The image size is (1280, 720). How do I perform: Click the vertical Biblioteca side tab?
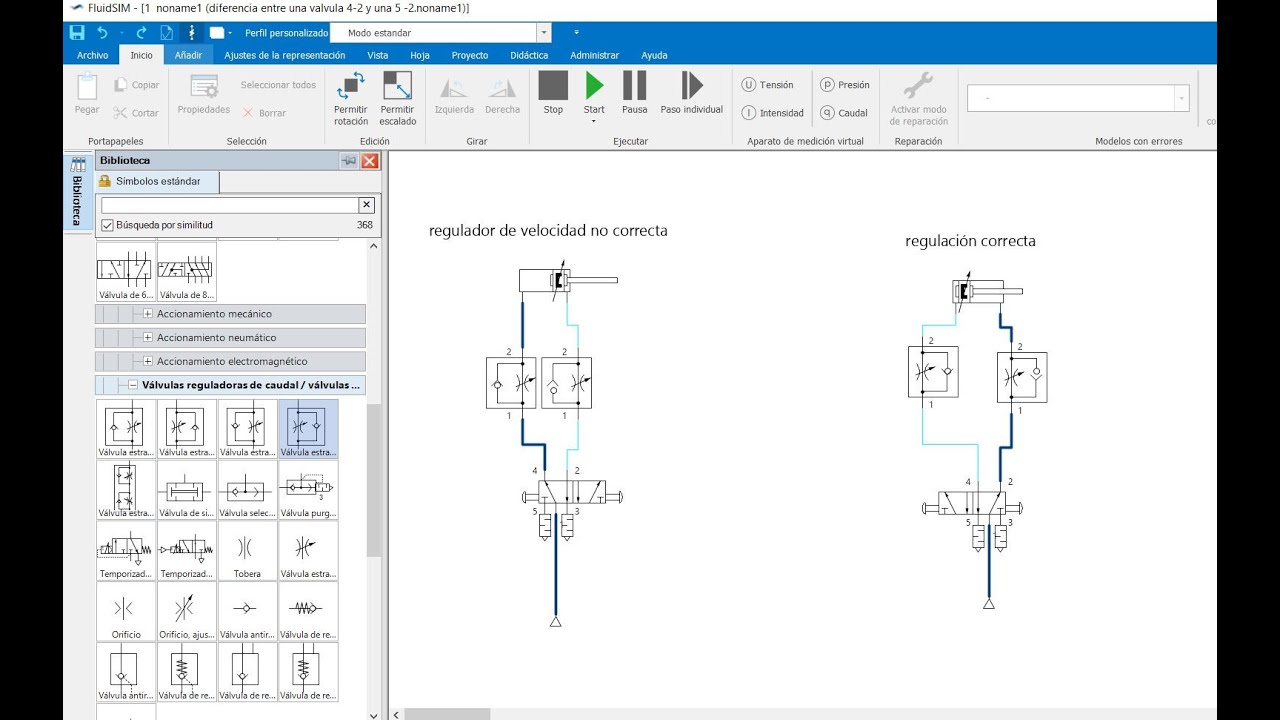(77, 192)
